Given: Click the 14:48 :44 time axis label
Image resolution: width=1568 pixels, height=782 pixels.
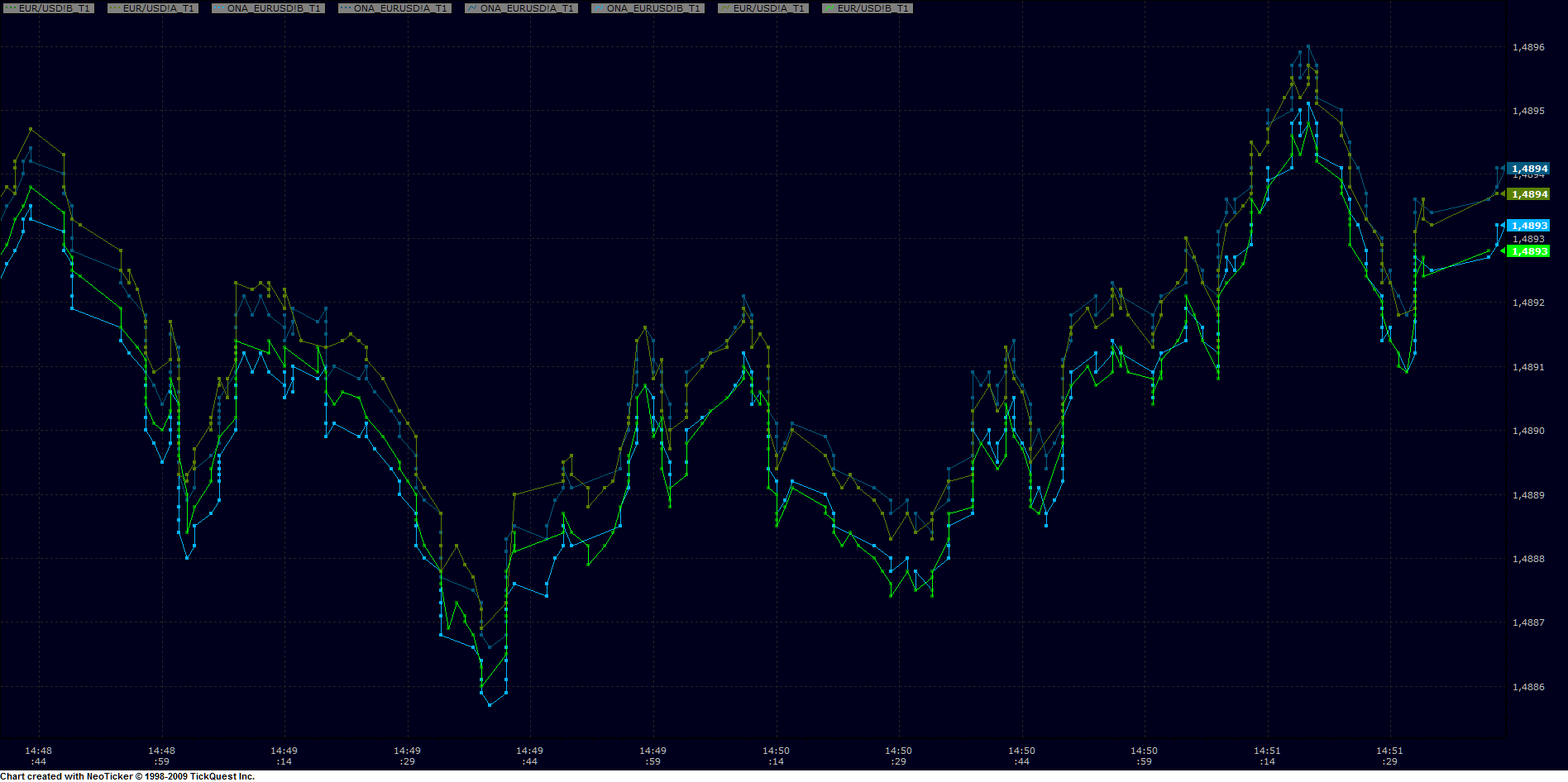Looking at the screenshot, I should (x=39, y=756).
